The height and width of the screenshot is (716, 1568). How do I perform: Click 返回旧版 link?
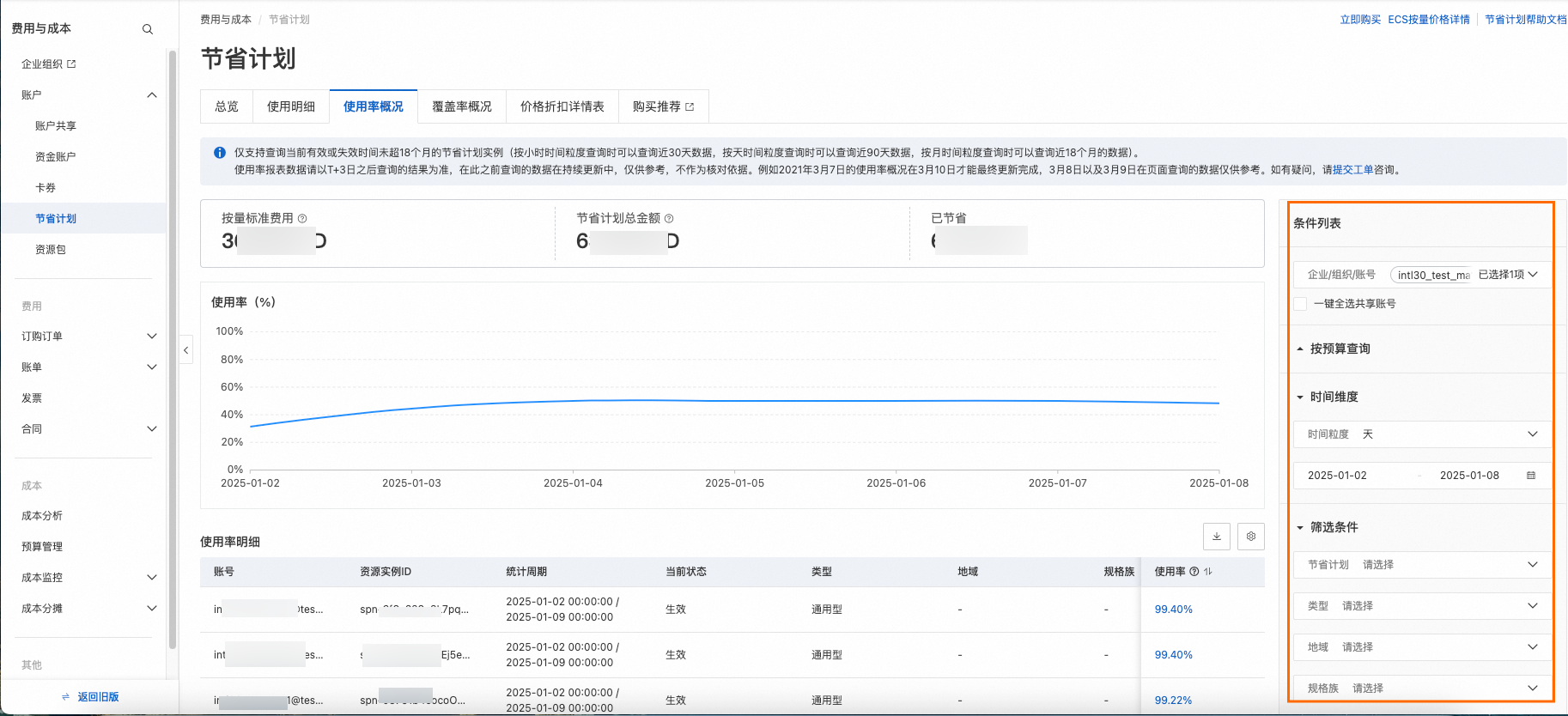[x=98, y=697]
